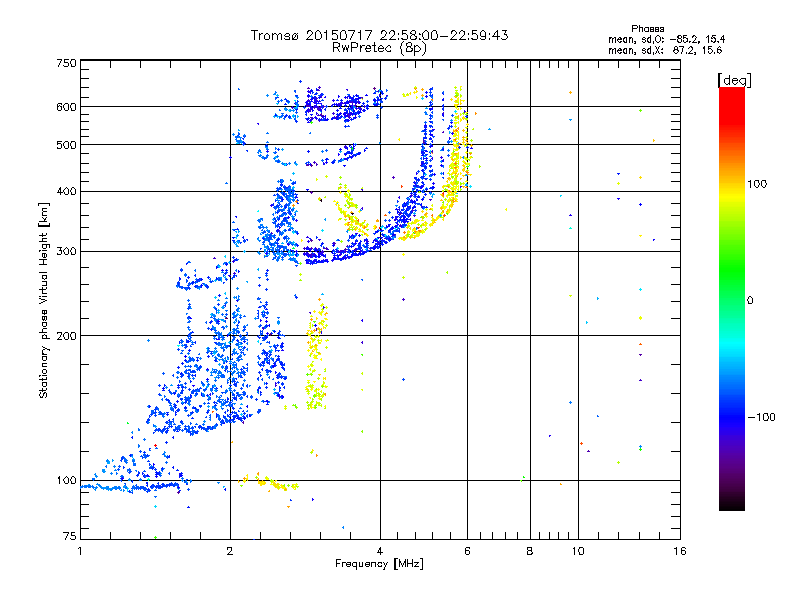Click the '1' x-axis tick label
This screenshot has width=800, height=600.
pyautogui.click(x=80, y=551)
